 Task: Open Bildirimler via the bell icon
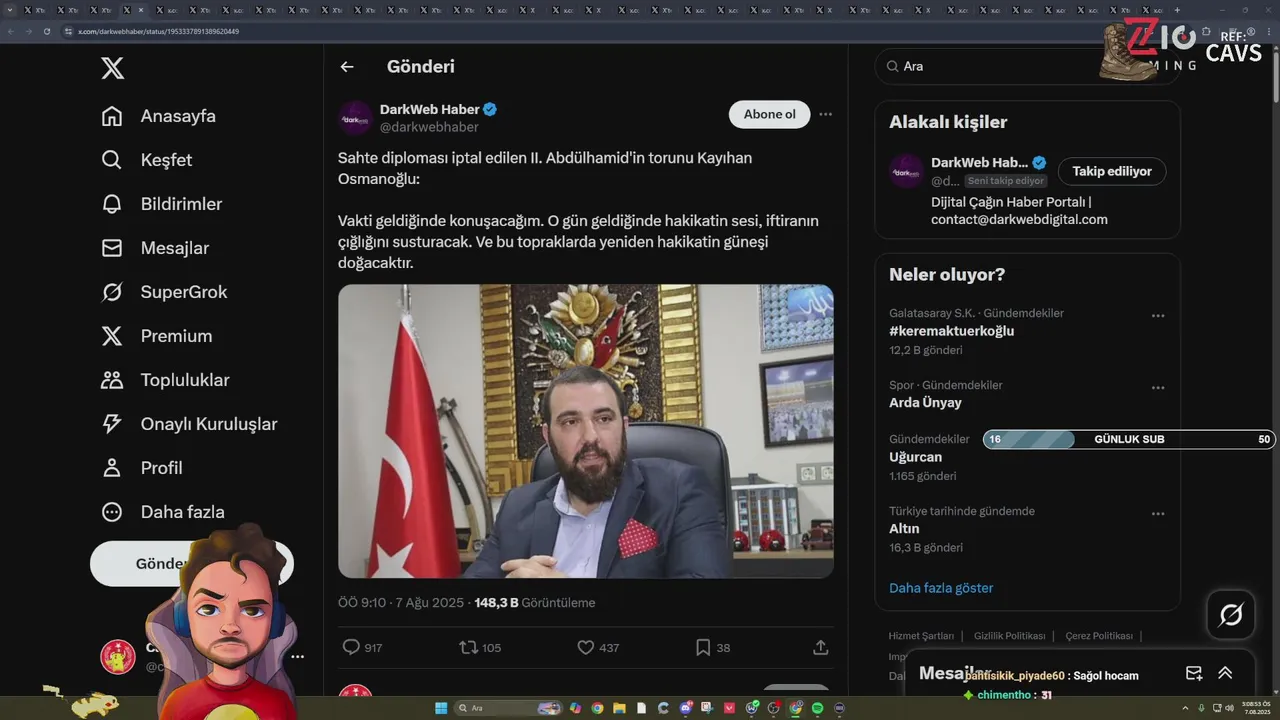pos(112,204)
